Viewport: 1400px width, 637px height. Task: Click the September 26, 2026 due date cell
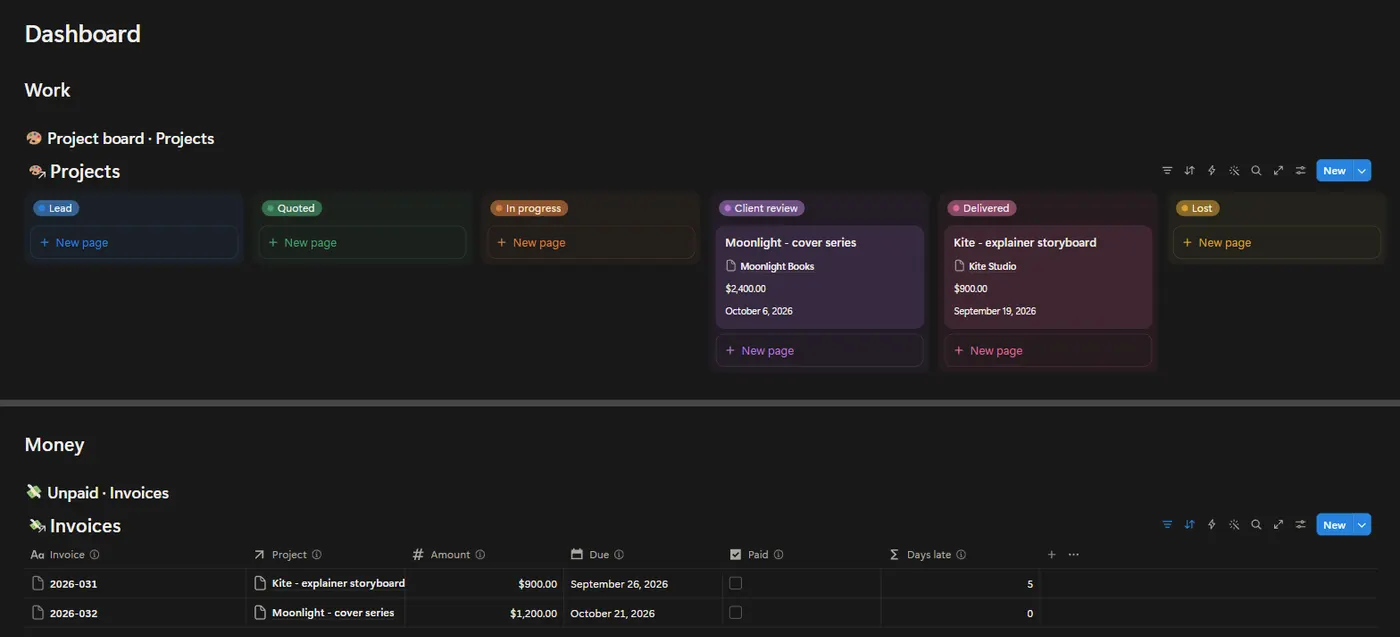(643, 584)
